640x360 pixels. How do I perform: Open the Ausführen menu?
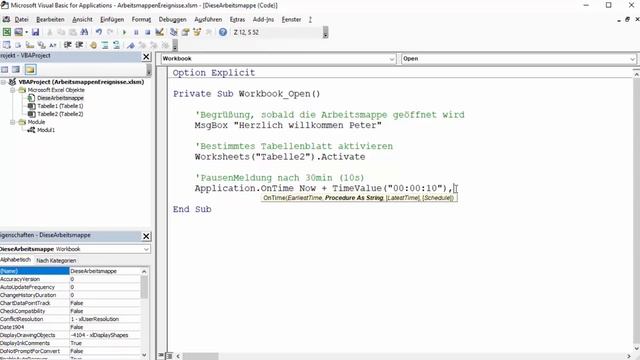tap(208, 19)
